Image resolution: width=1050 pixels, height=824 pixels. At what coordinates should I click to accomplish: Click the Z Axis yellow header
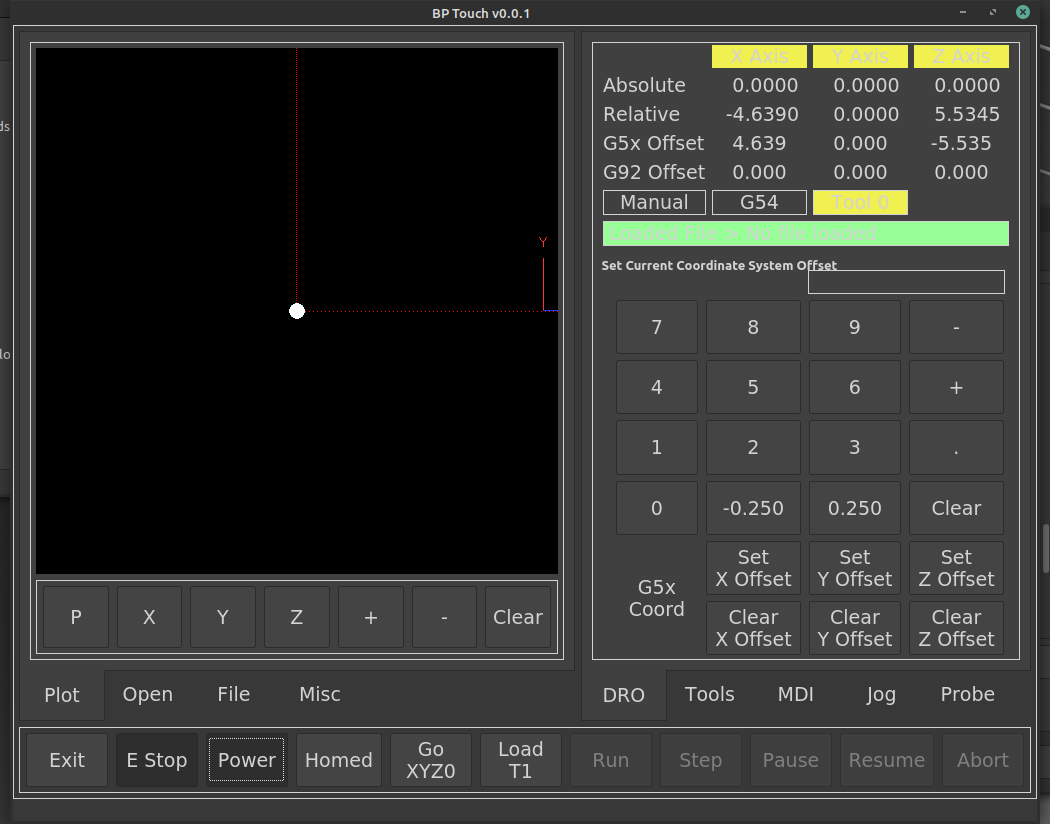(962, 57)
